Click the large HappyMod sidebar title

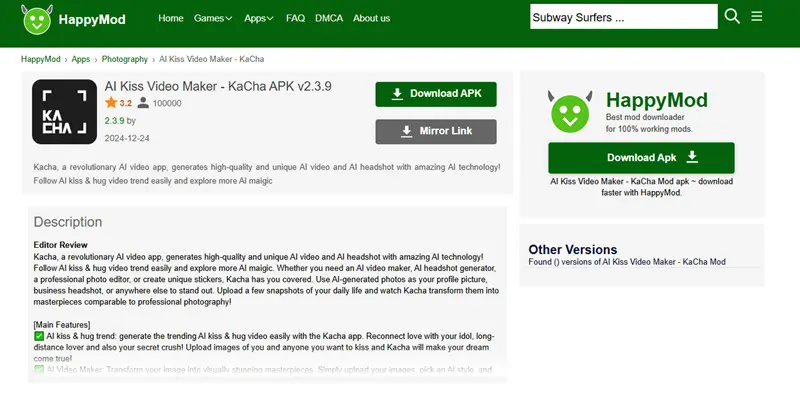657,100
